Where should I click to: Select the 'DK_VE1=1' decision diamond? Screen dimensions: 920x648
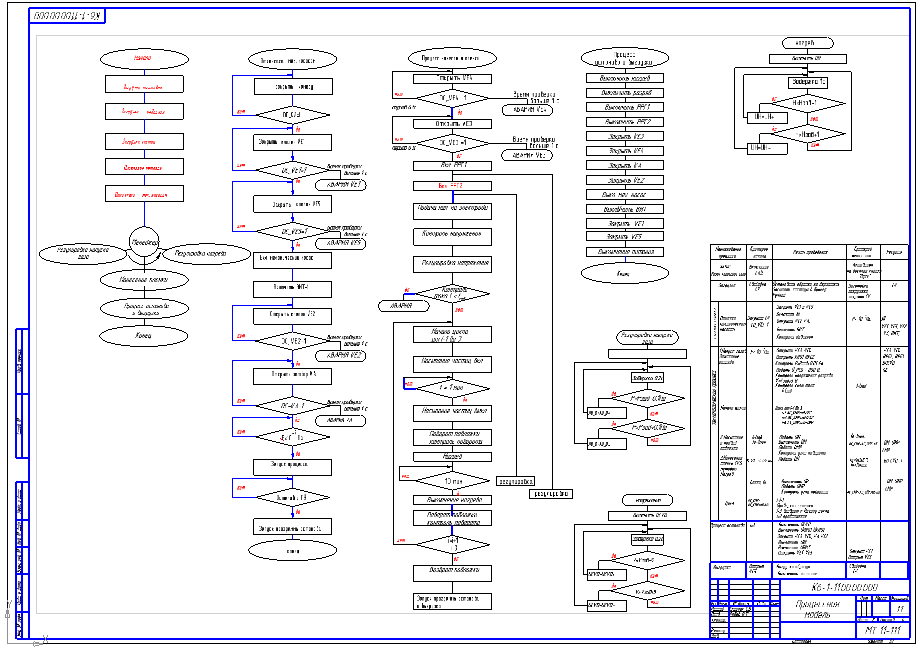tap(293, 171)
